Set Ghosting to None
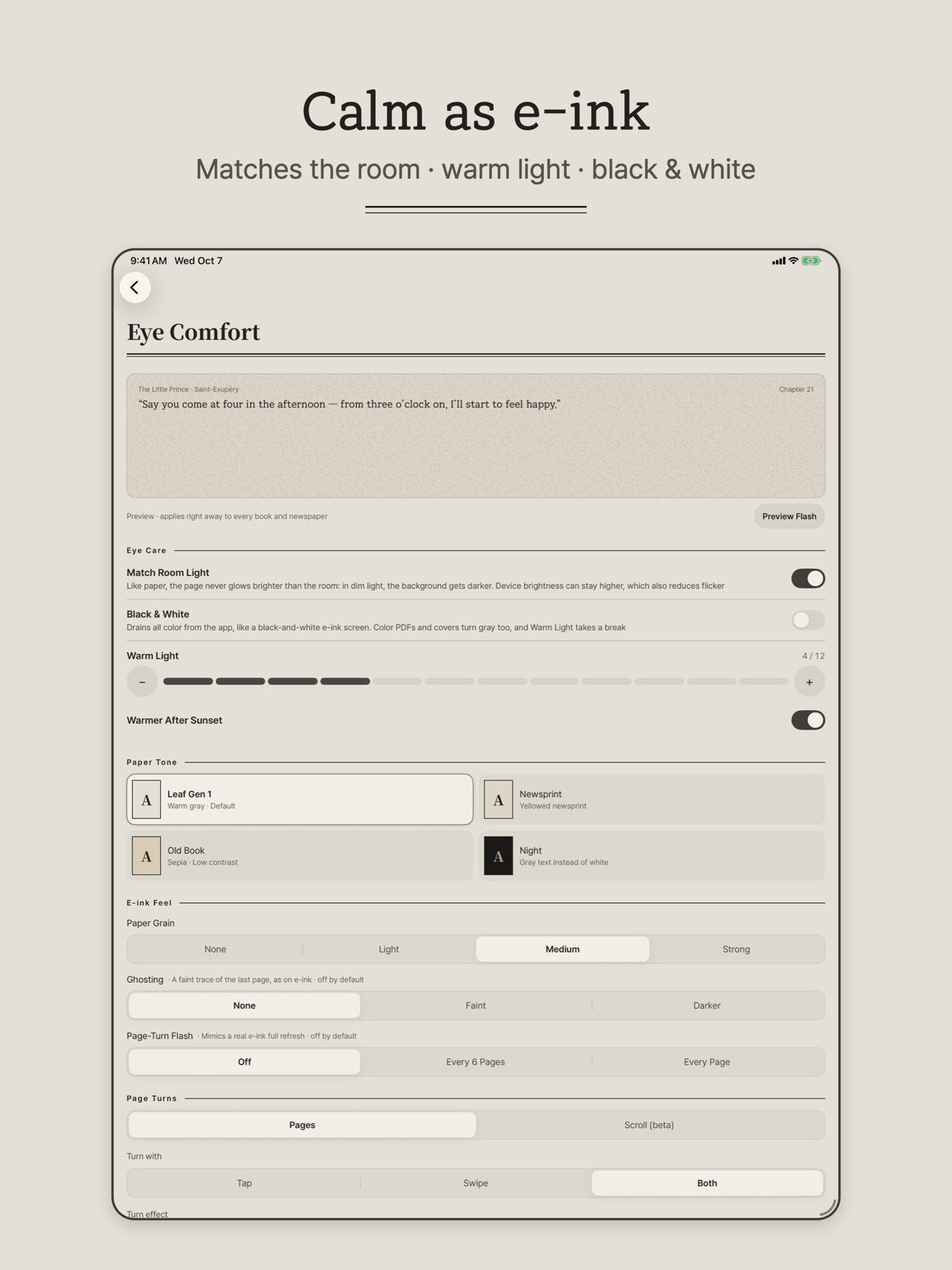This screenshot has width=952, height=1270. tap(244, 1005)
